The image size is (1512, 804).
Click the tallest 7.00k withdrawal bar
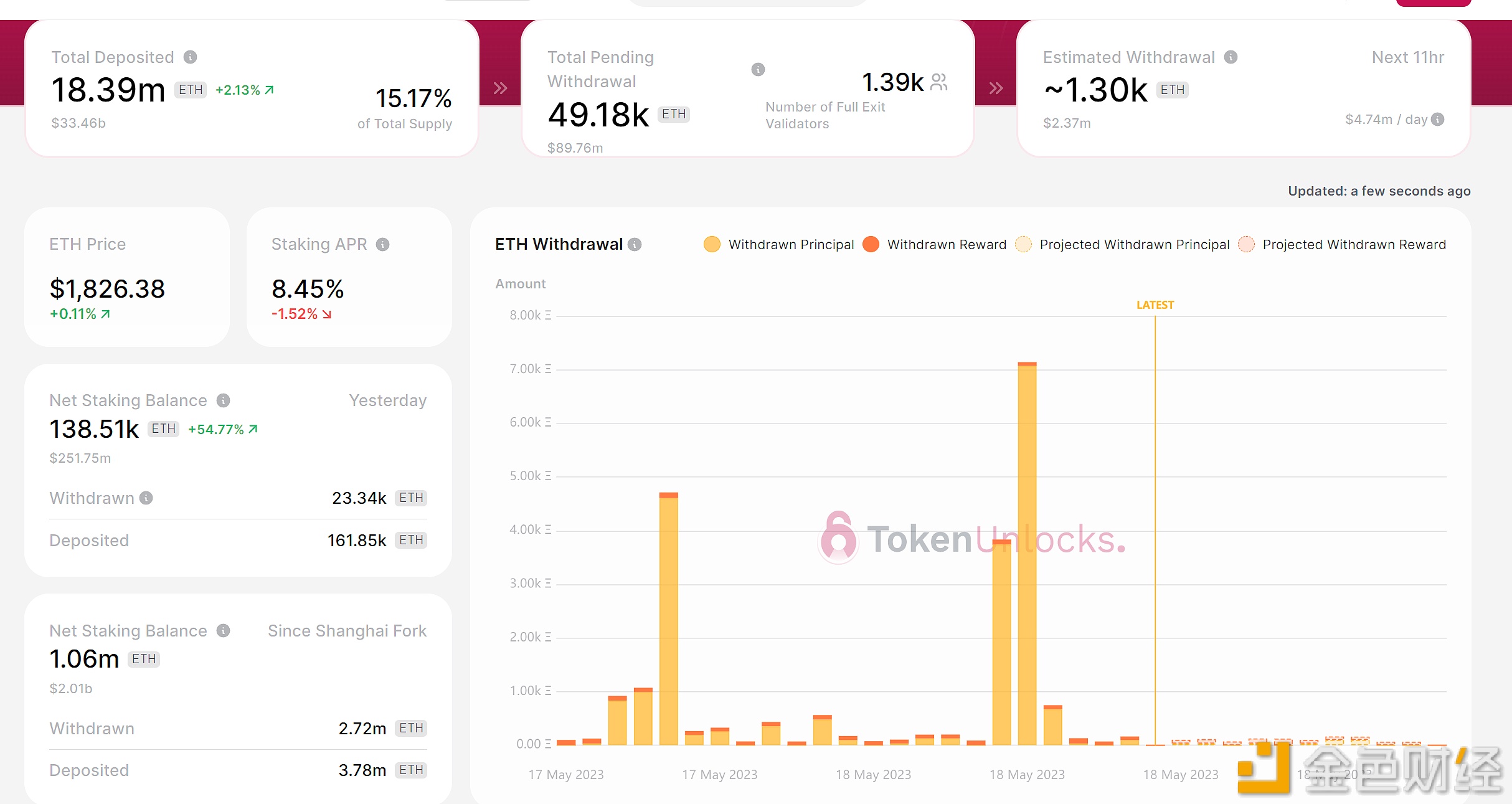point(1027,553)
